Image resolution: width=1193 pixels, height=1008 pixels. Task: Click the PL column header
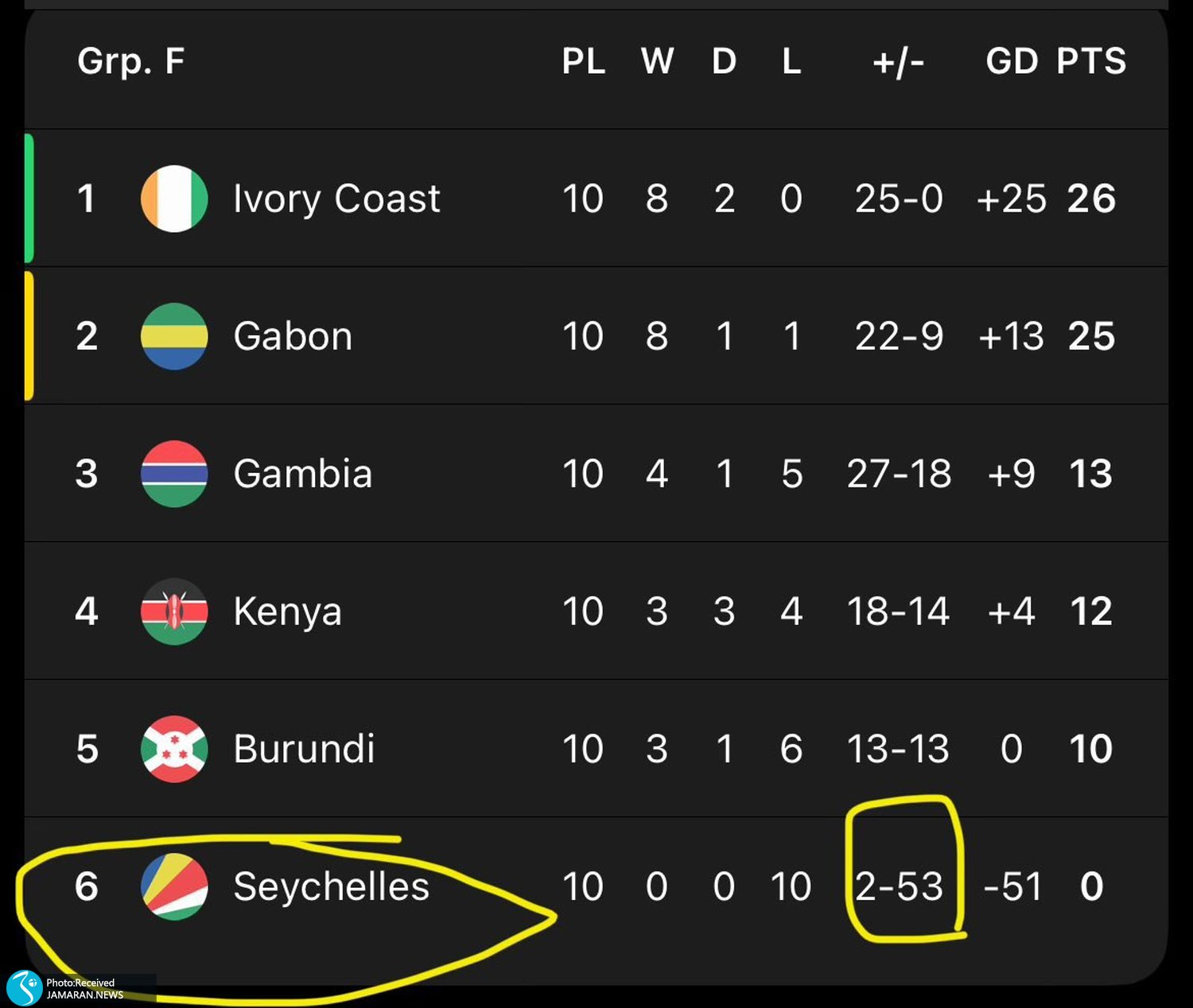coord(584,61)
